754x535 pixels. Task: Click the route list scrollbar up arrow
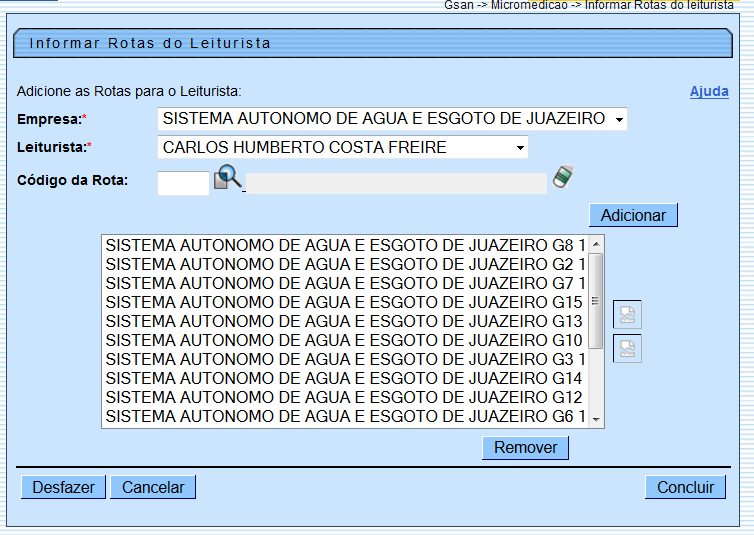[596, 244]
